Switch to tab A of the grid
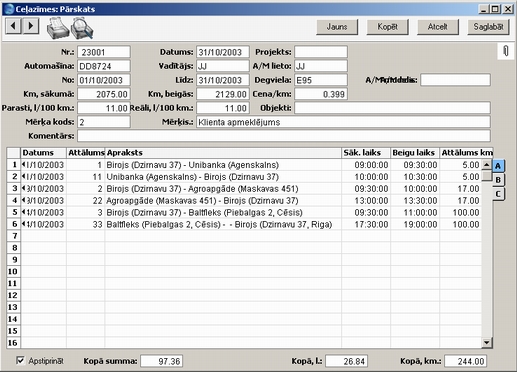 [x=498, y=166]
